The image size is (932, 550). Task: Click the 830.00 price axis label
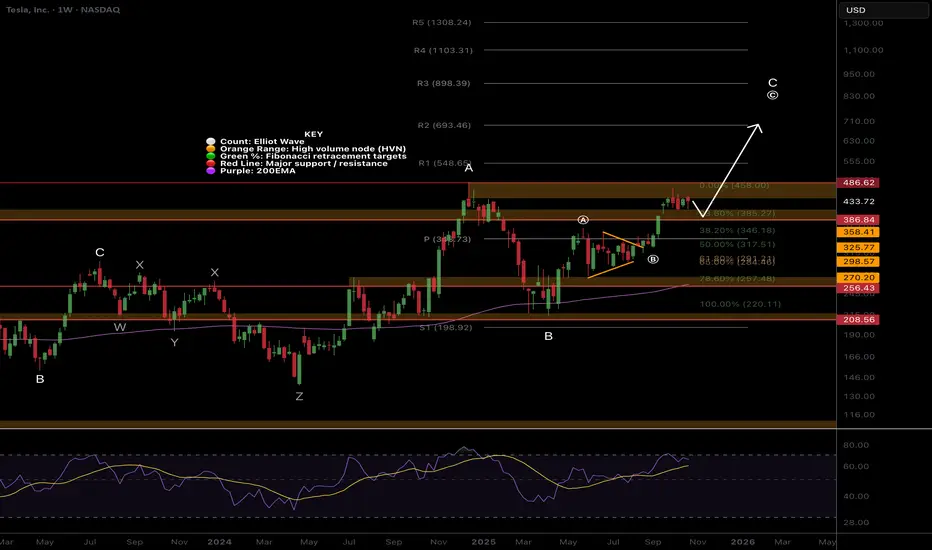[x=859, y=96]
